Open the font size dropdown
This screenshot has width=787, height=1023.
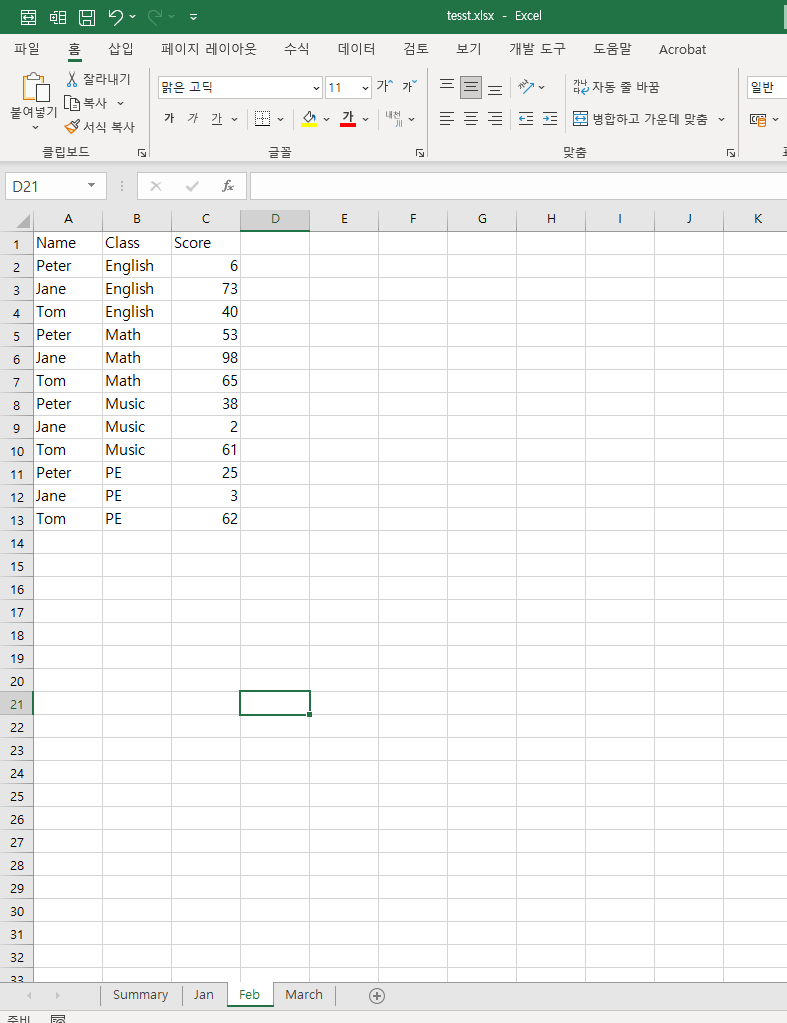(x=365, y=87)
